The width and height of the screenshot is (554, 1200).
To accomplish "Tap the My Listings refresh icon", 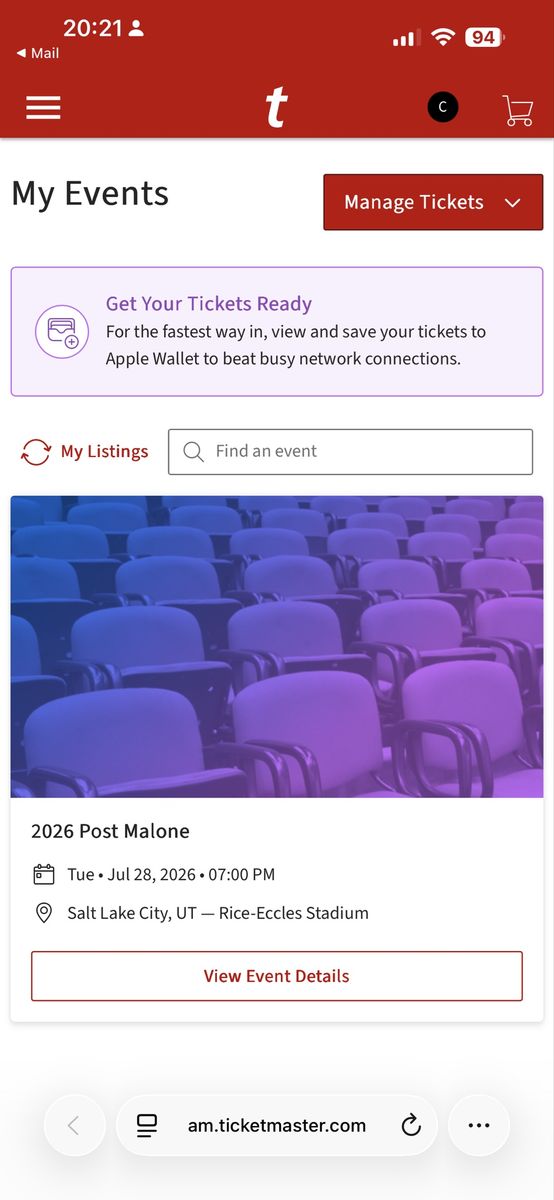I will tap(36, 452).
